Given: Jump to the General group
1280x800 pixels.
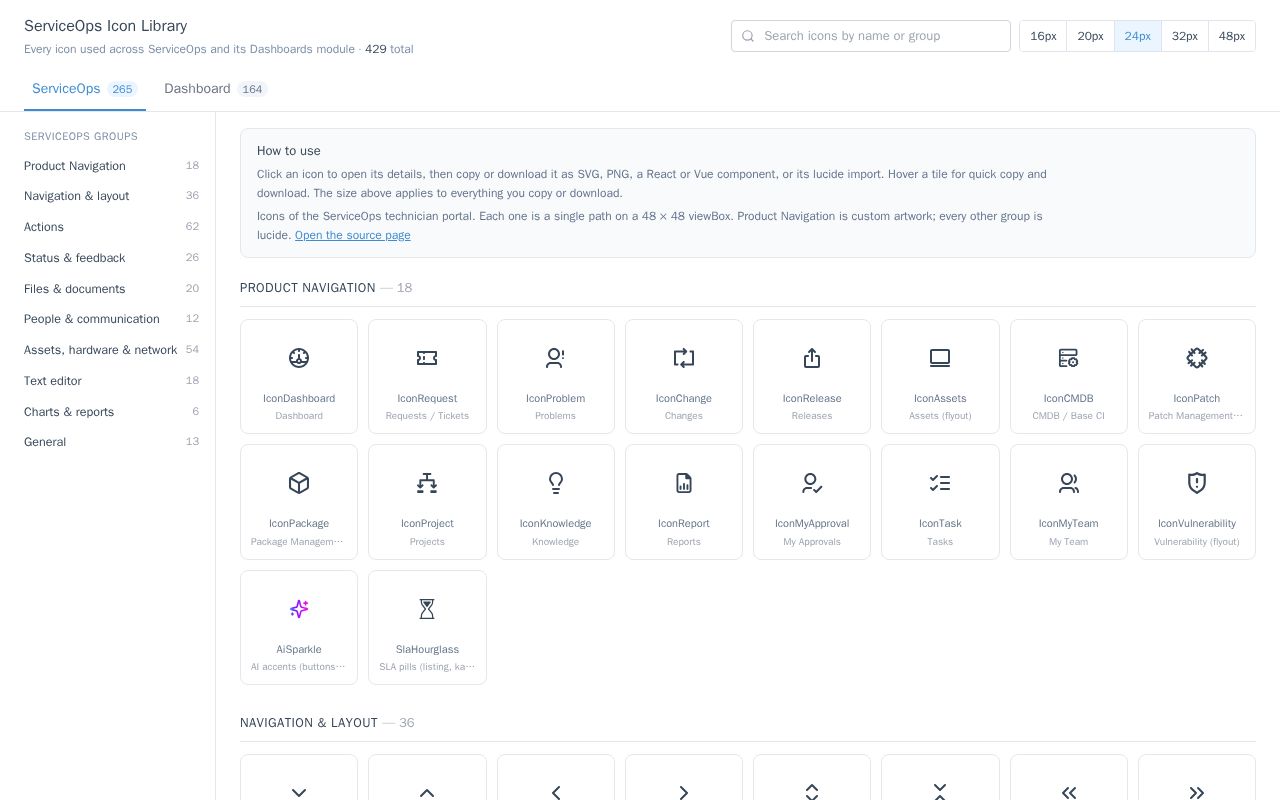Looking at the screenshot, I should click(x=111, y=442).
